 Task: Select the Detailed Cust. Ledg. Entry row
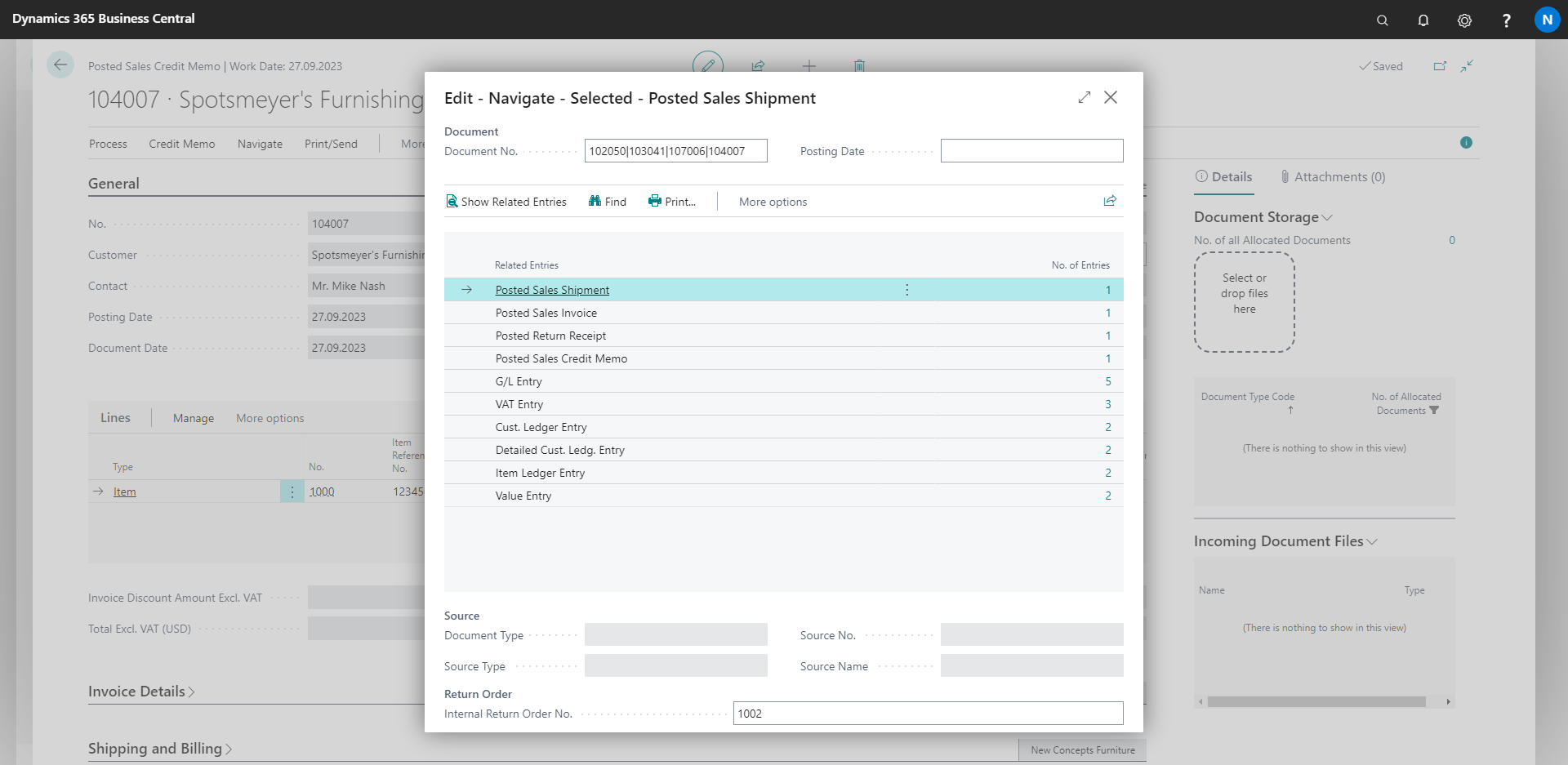[x=783, y=450]
